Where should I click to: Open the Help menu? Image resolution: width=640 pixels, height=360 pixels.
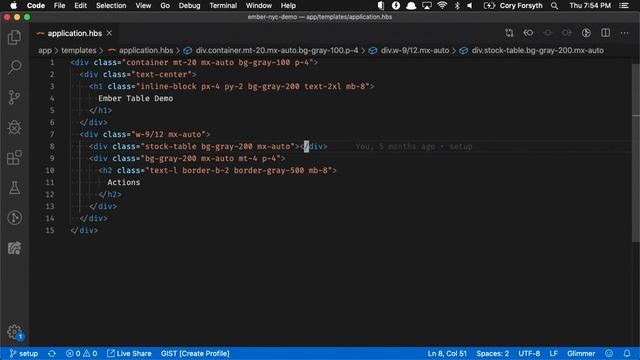[x=288, y=6]
